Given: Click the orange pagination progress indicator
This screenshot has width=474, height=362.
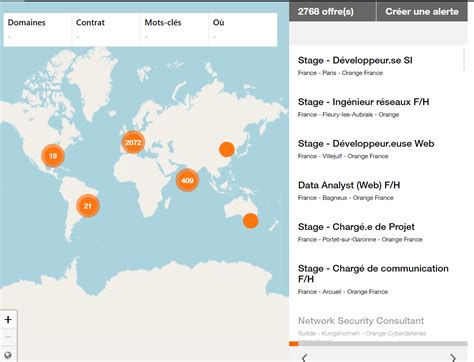Looking at the screenshot, I should coord(294,344).
